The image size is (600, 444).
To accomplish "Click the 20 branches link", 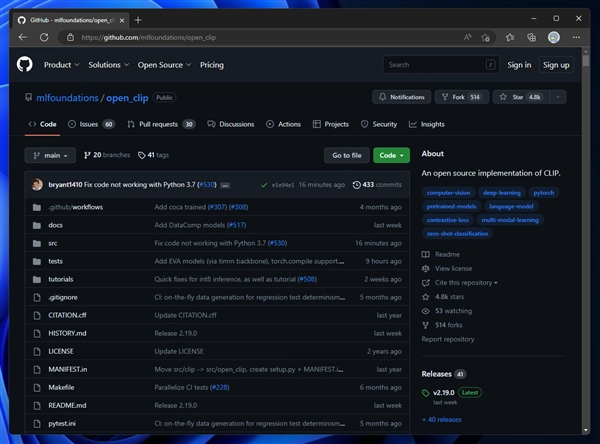I will (x=107, y=155).
